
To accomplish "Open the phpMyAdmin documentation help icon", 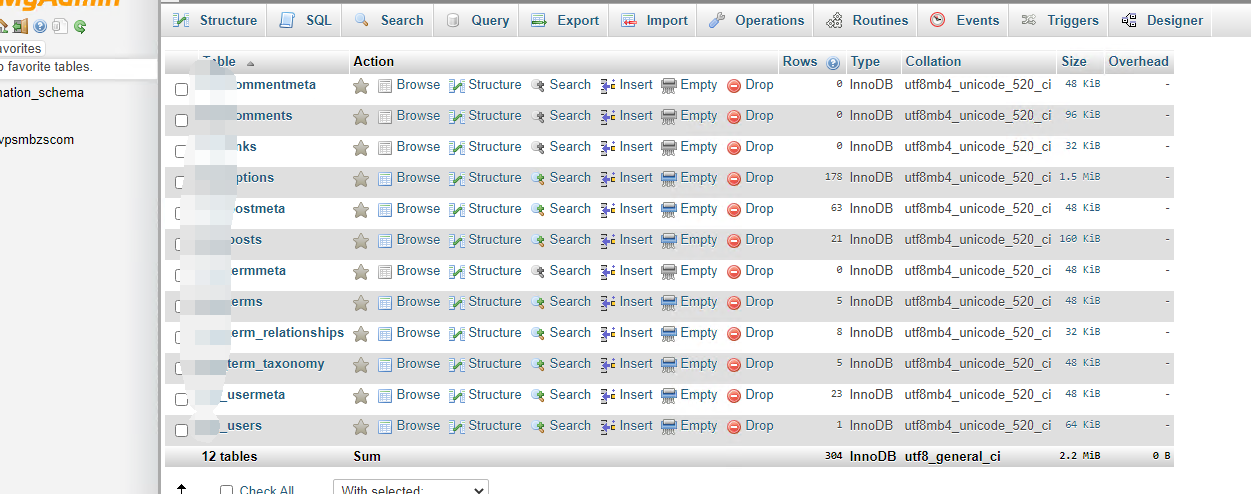I will (40, 27).
